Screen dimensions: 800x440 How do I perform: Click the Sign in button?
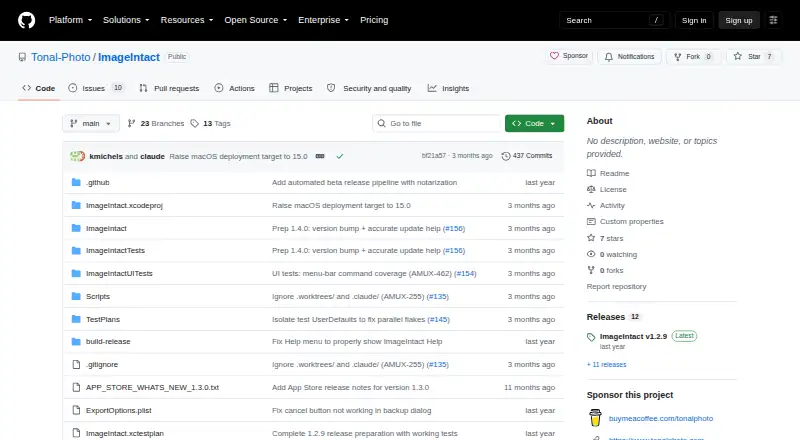694,20
